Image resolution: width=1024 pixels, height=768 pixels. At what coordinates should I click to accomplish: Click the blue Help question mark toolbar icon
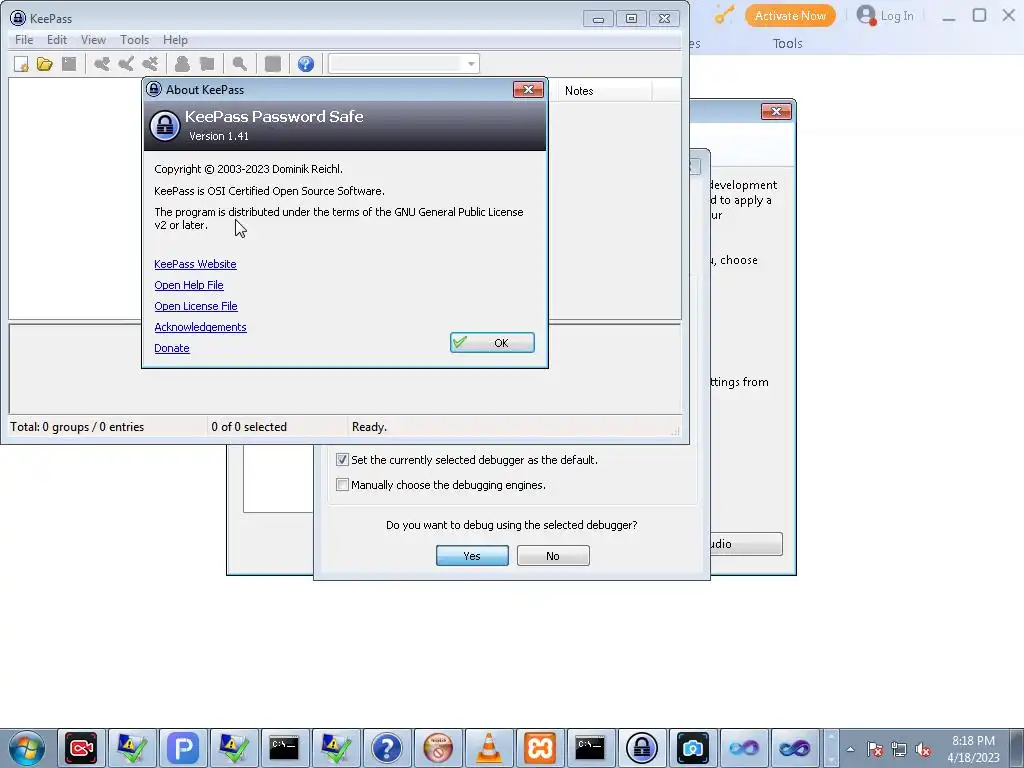pyautogui.click(x=306, y=64)
